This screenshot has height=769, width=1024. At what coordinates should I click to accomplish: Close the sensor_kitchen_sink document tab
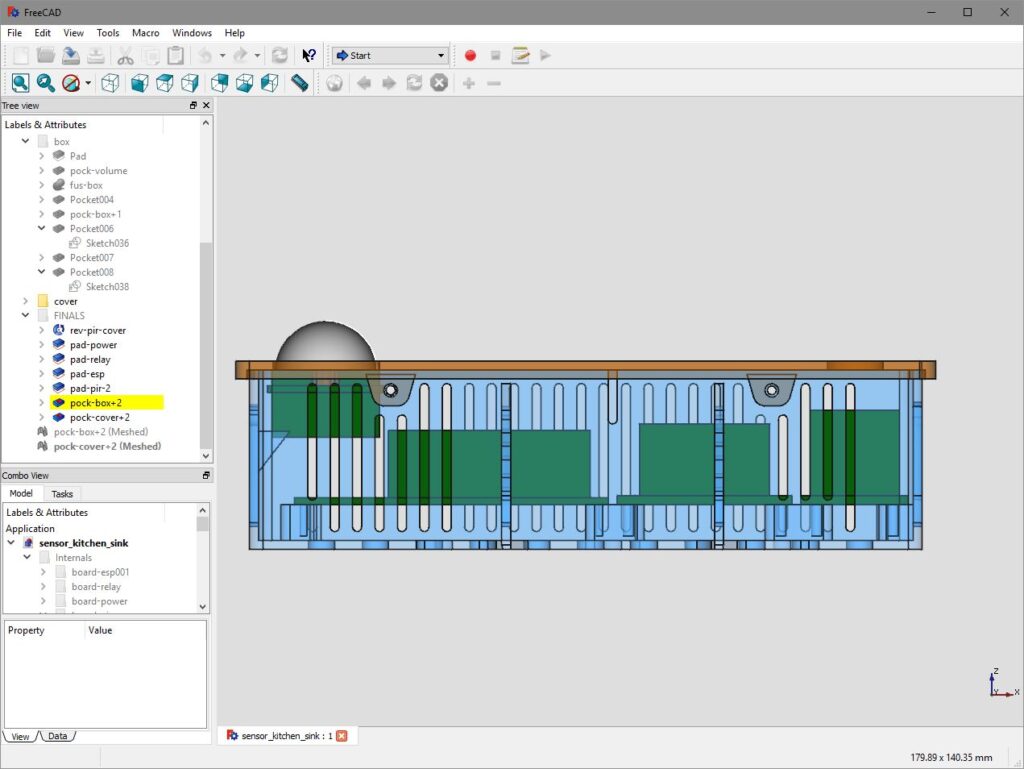(342, 736)
